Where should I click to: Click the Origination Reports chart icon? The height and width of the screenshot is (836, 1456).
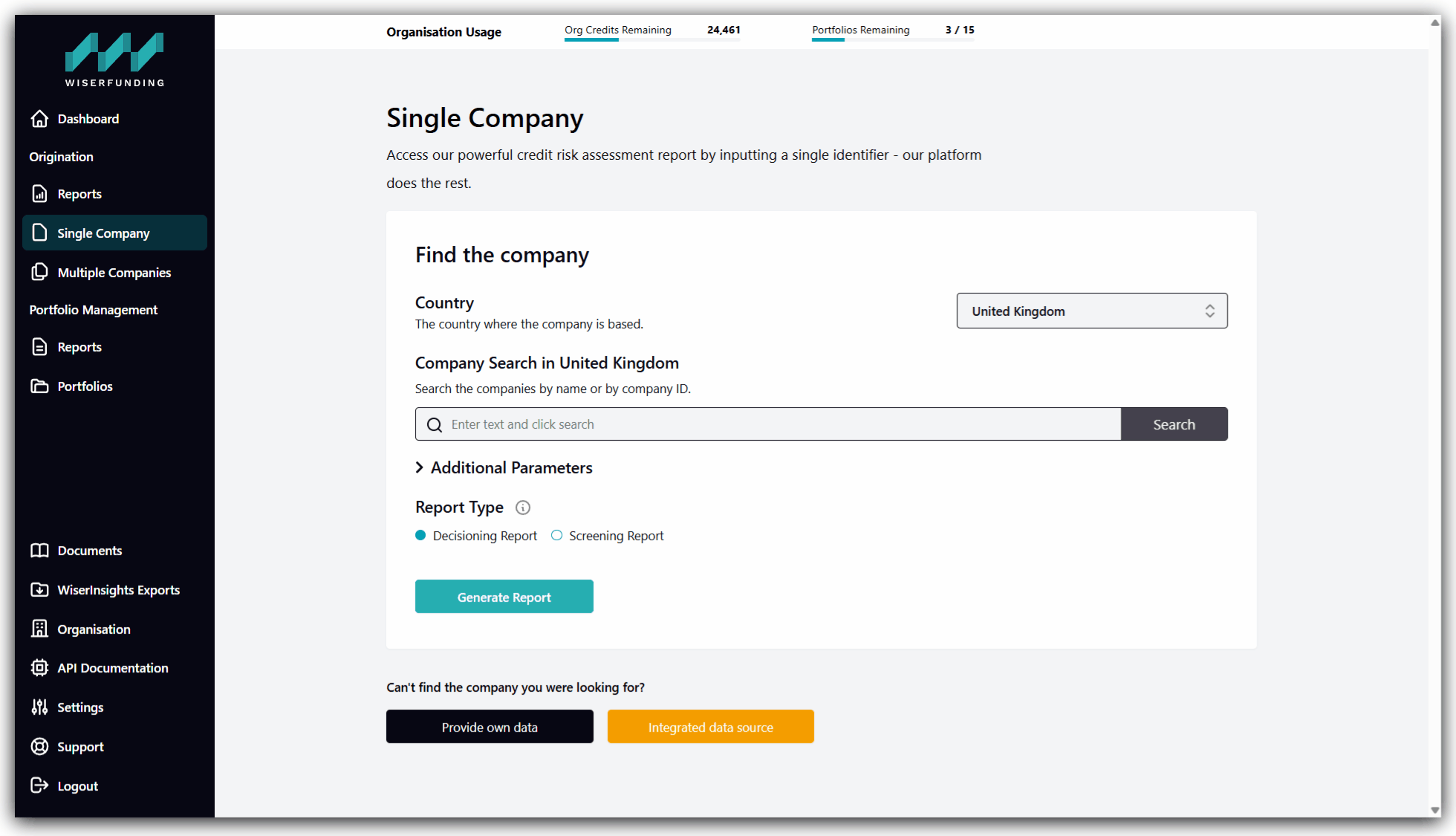click(x=39, y=194)
